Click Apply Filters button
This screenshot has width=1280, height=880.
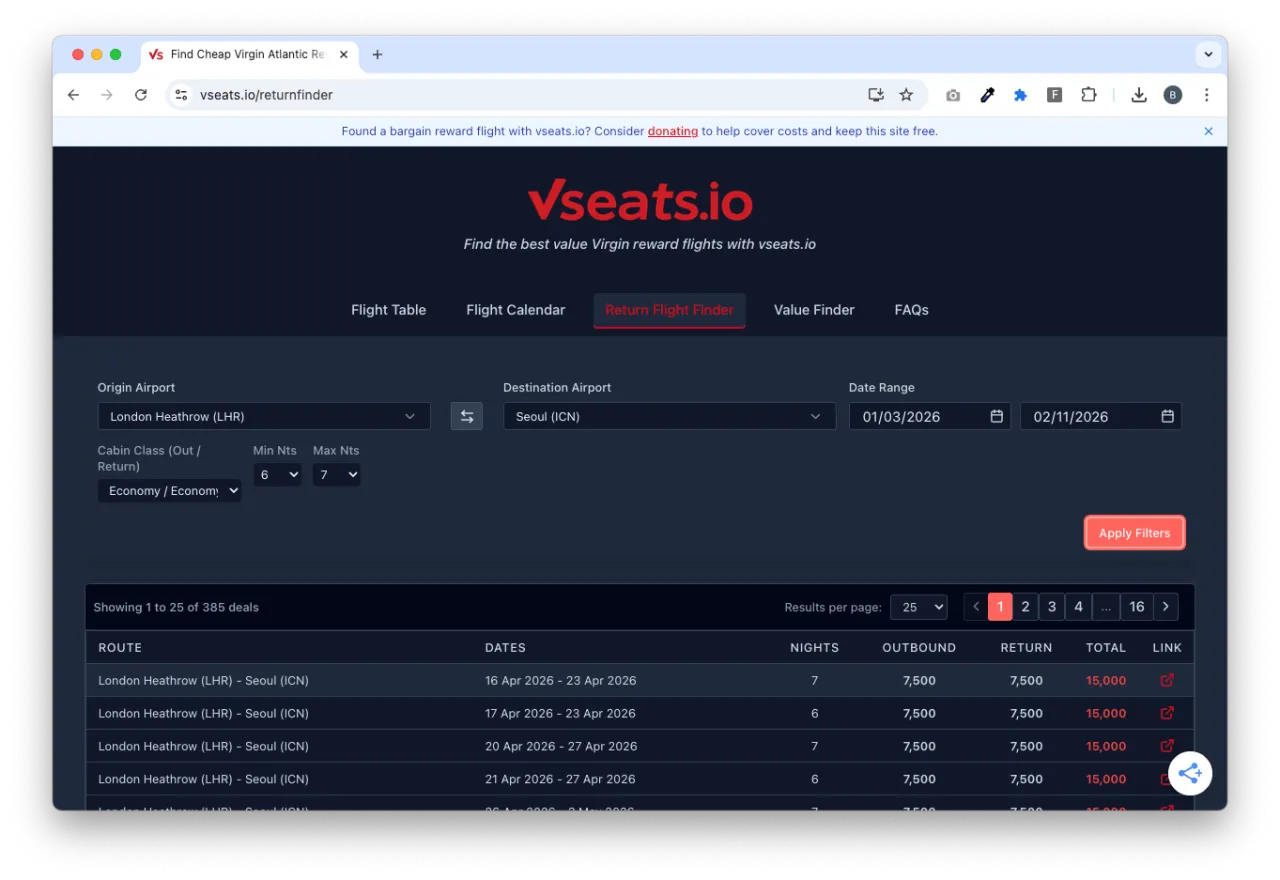pos(1134,533)
